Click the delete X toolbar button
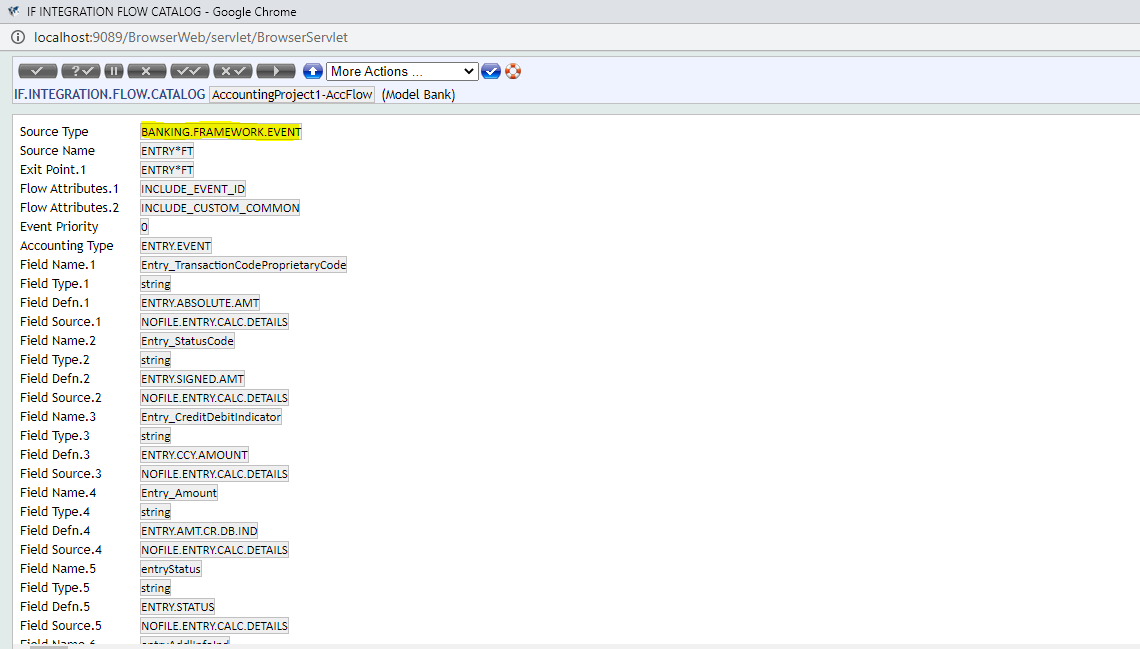Viewport: 1140px width, 649px height. pyautogui.click(x=147, y=71)
